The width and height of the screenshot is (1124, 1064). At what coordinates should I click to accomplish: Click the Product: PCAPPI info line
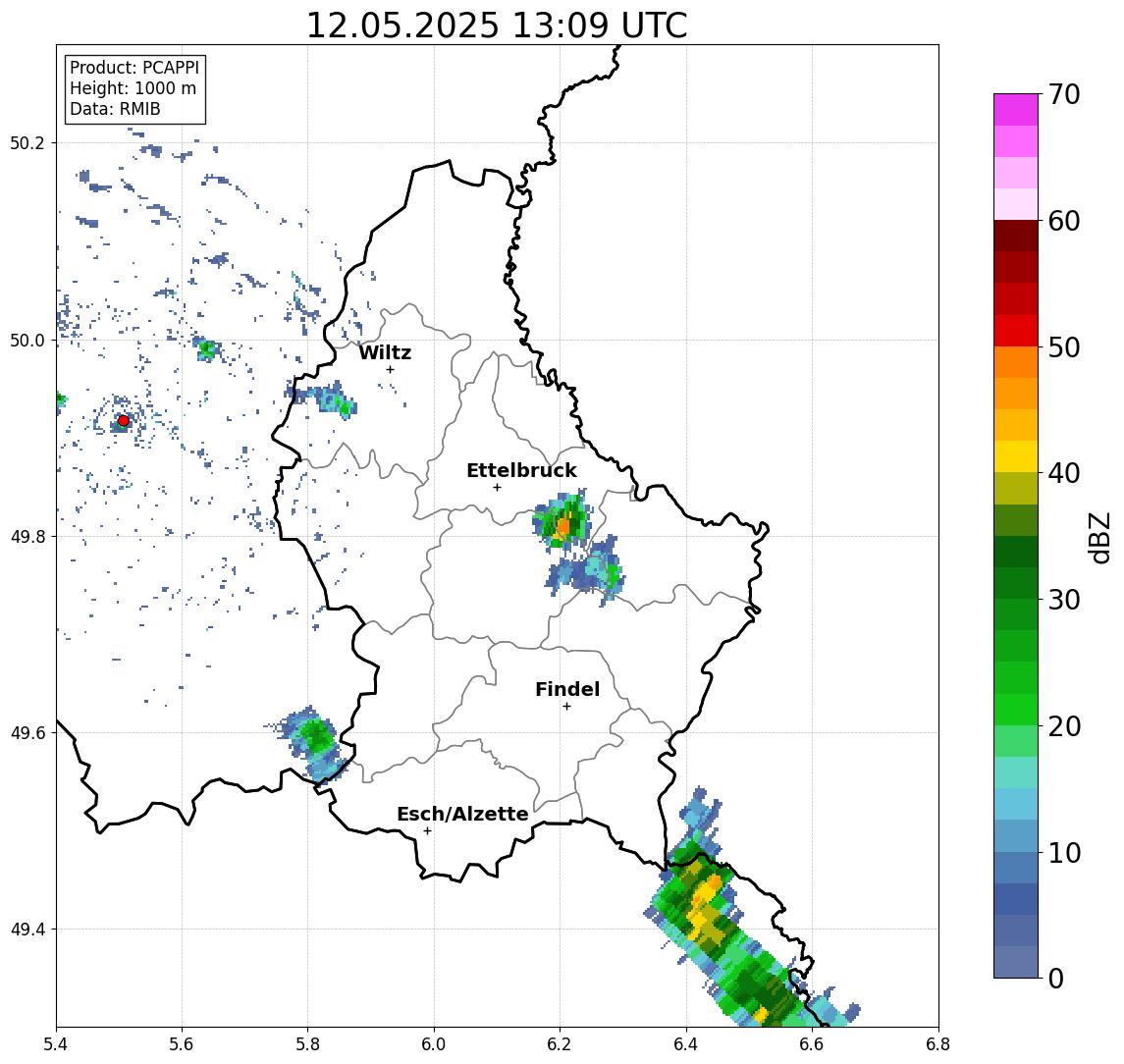[134, 68]
